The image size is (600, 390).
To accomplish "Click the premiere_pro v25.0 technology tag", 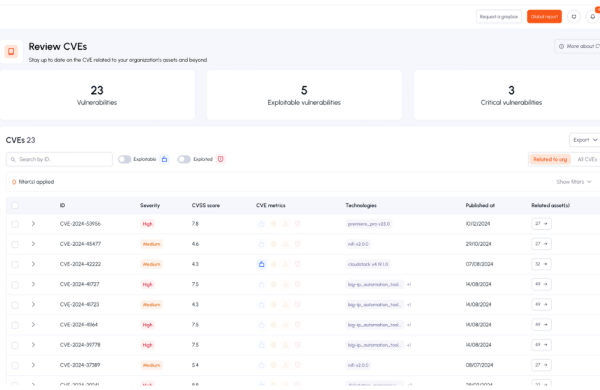I will (369, 224).
